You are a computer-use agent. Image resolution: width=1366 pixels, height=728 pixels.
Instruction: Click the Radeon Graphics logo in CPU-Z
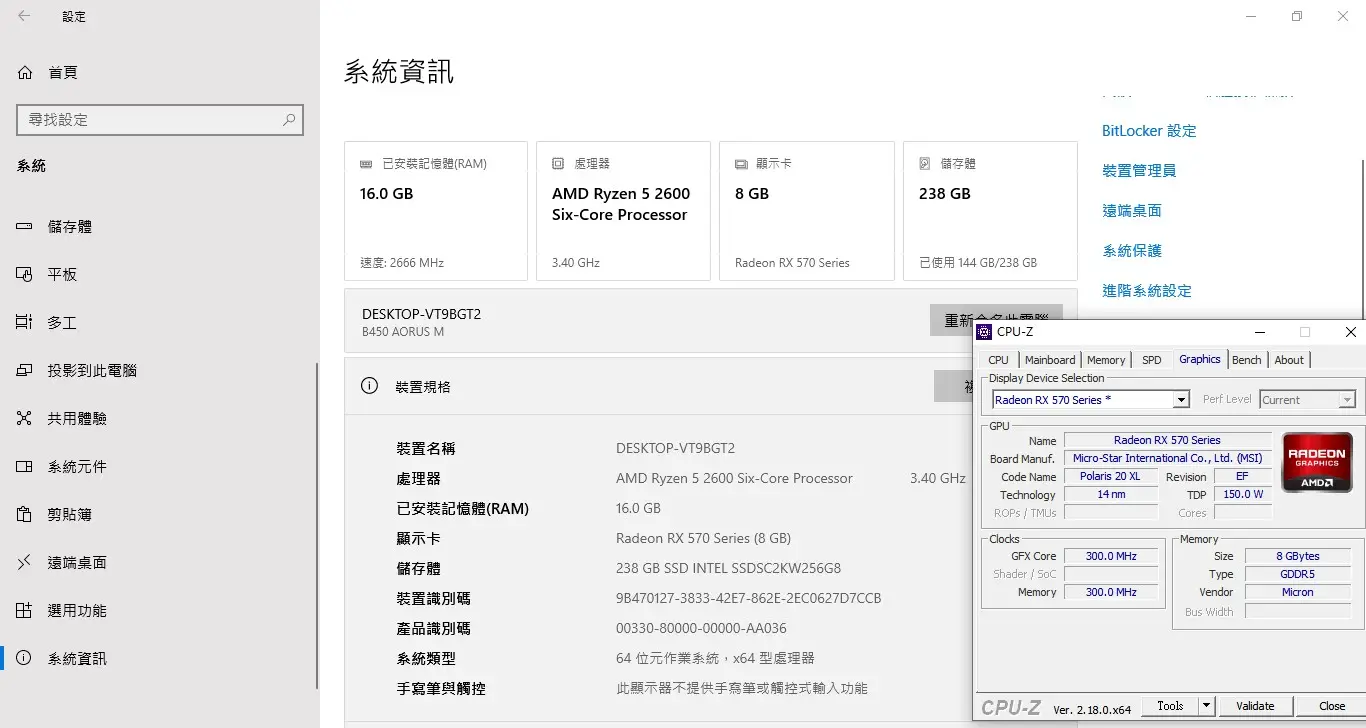[x=1317, y=462]
